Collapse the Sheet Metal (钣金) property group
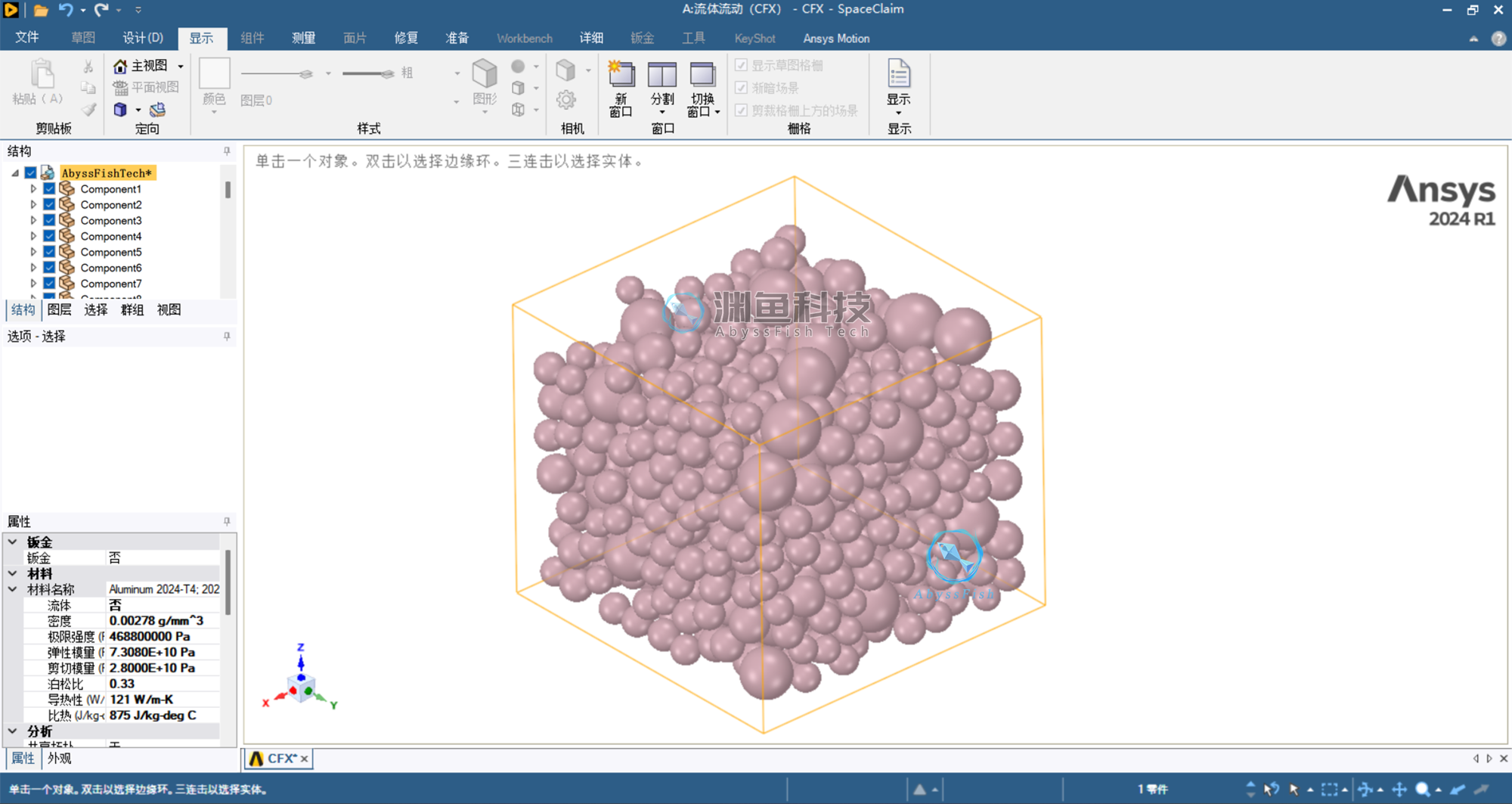 (x=13, y=542)
